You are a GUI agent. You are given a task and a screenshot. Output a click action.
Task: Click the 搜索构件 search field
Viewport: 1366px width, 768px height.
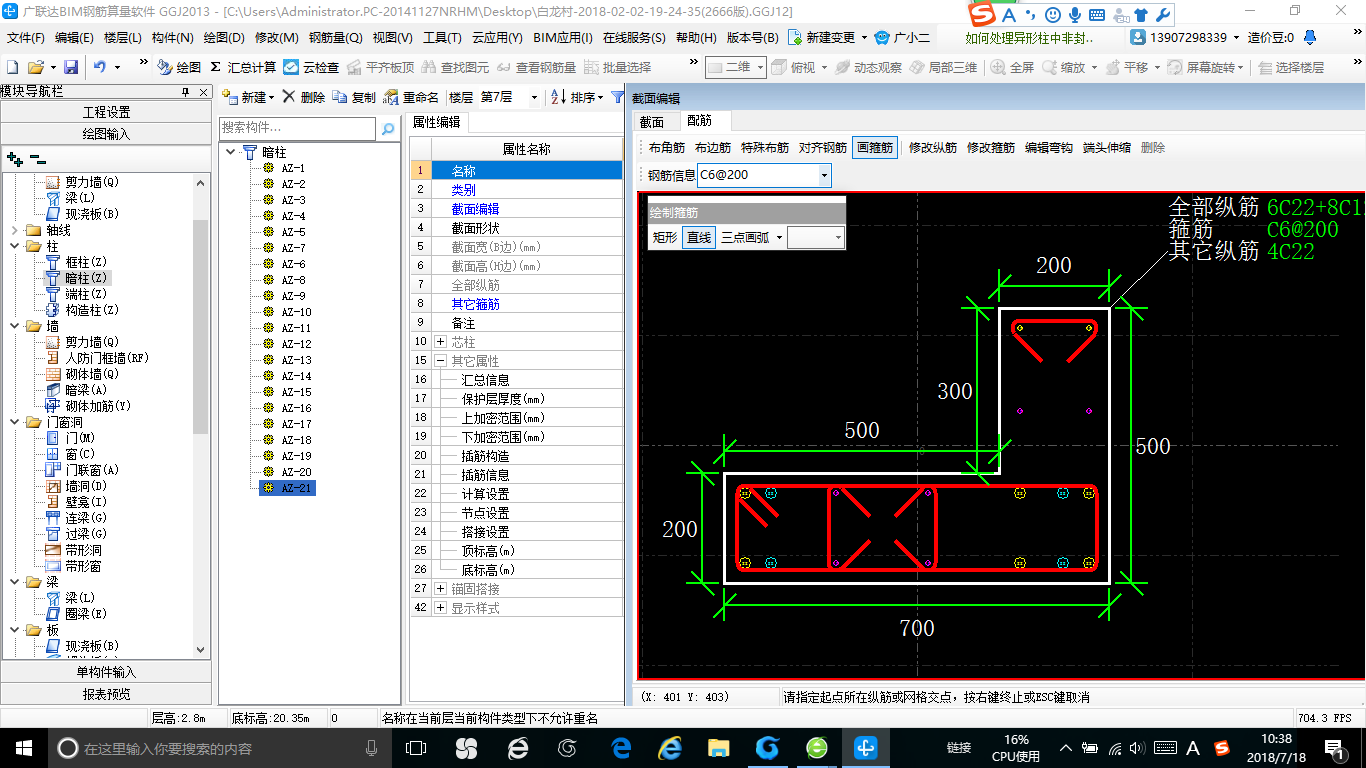click(298, 129)
